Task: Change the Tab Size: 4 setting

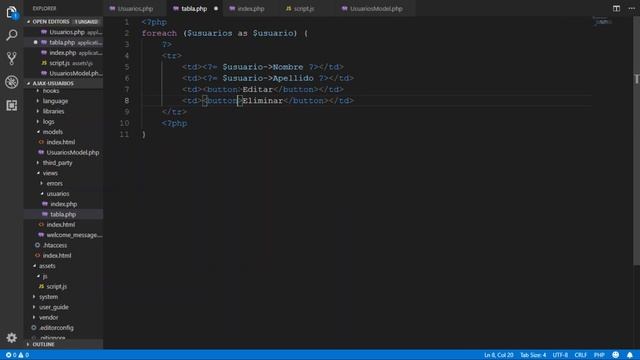Action: (x=533, y=355)
